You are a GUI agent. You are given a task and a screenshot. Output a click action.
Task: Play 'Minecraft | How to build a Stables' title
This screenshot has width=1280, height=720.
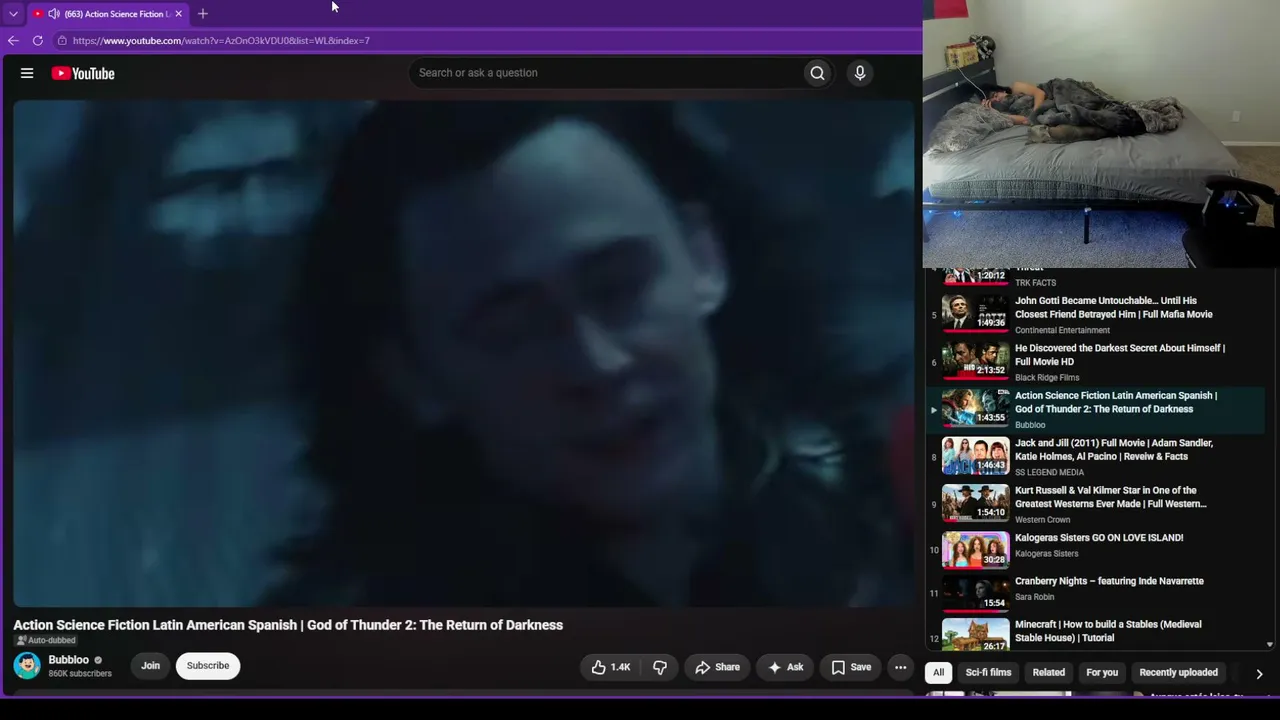tap(1108, 631)
